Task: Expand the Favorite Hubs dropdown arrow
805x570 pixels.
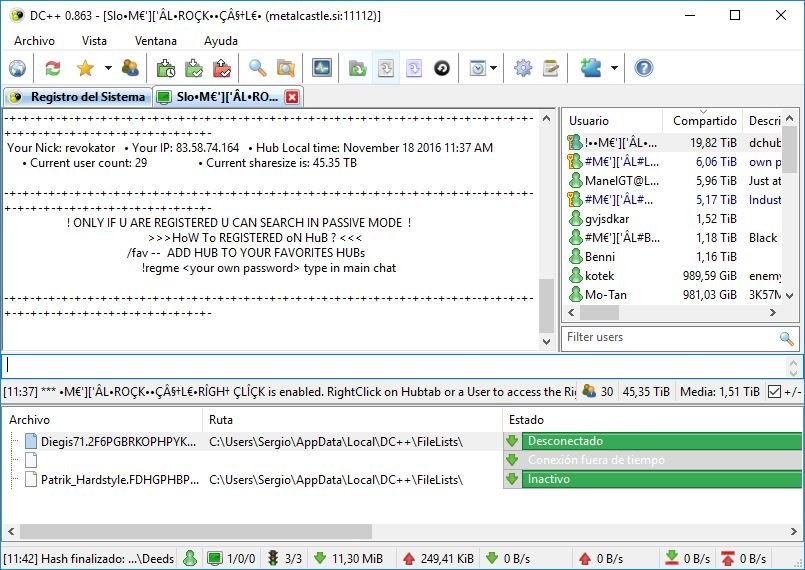Action: point(108,68)
